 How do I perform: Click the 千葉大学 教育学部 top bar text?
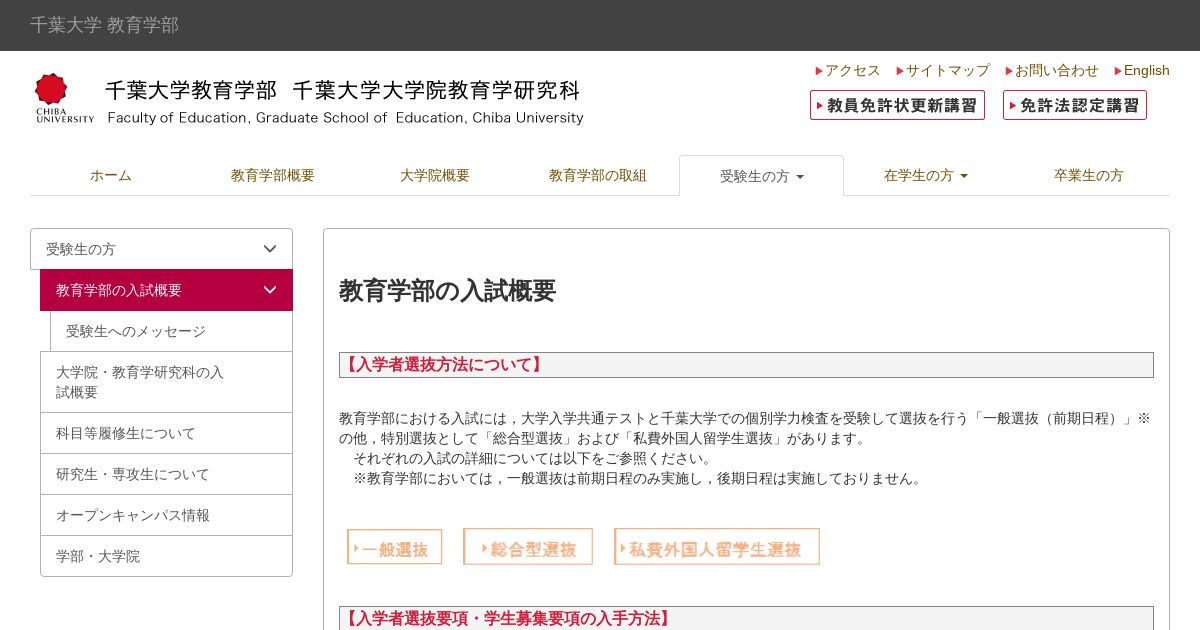pyautogui.click(x=104, y=25)
